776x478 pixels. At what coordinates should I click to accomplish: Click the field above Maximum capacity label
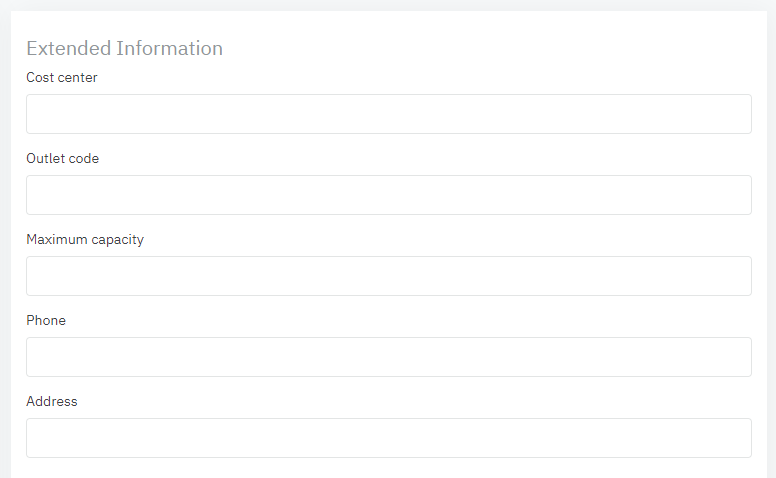(388, 195)
